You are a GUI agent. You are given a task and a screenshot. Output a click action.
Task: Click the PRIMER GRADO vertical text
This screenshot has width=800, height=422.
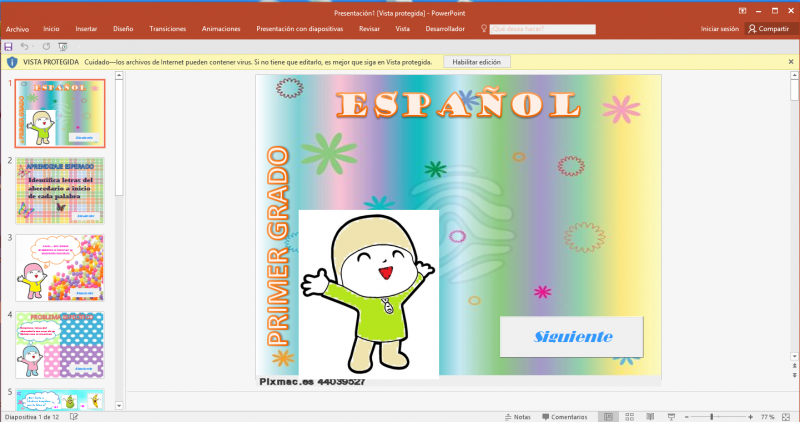(278, 246)
